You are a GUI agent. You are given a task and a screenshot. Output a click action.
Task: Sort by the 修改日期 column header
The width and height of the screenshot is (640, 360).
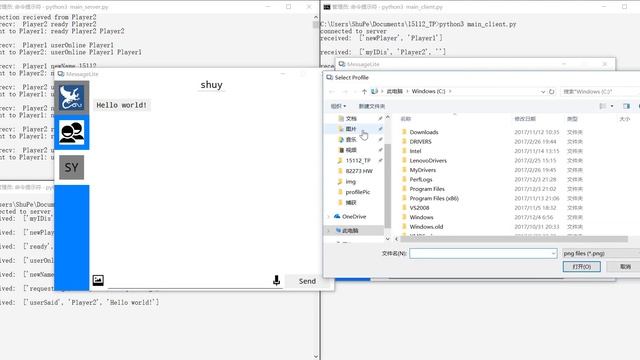525,119
